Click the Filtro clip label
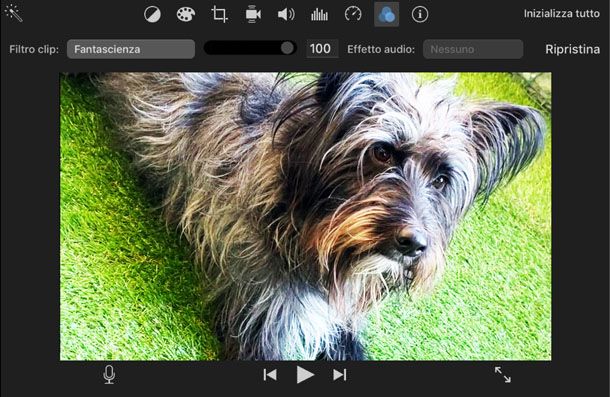 (x=34, y=49)
